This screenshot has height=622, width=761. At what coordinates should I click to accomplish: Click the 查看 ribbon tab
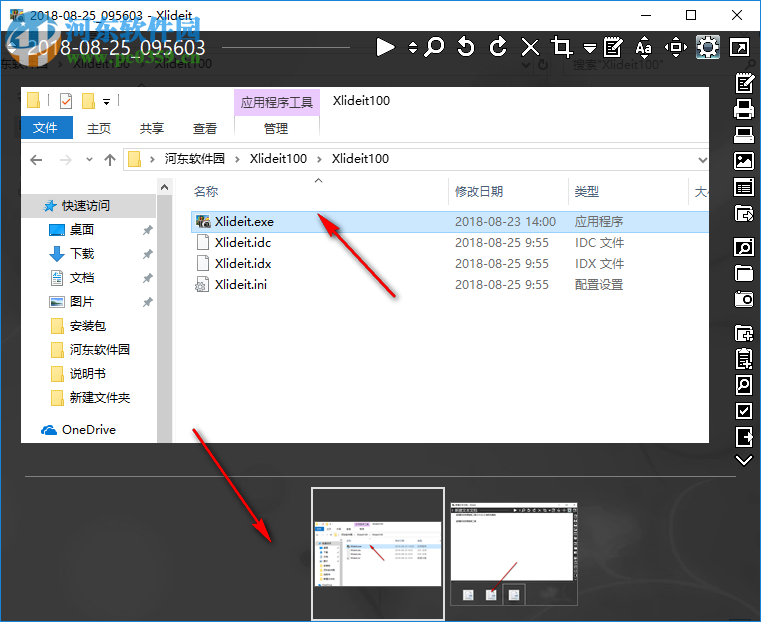(x=205, y=128)
